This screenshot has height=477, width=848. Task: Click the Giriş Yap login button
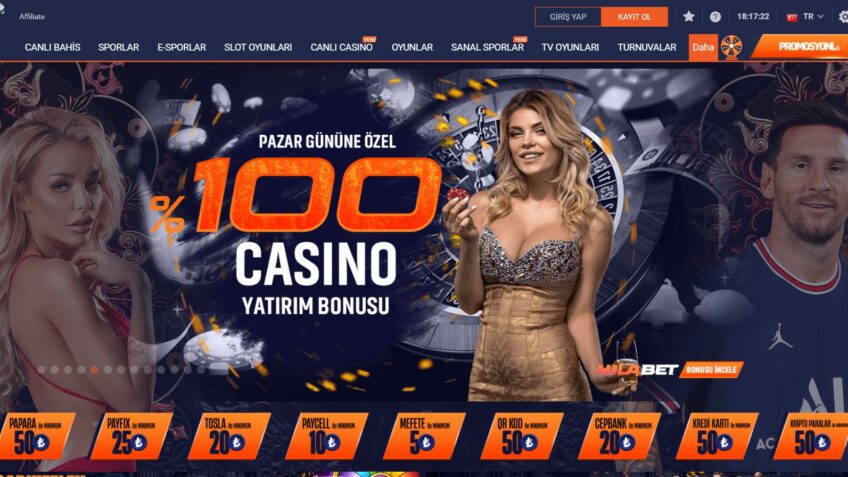coord(568,17)
